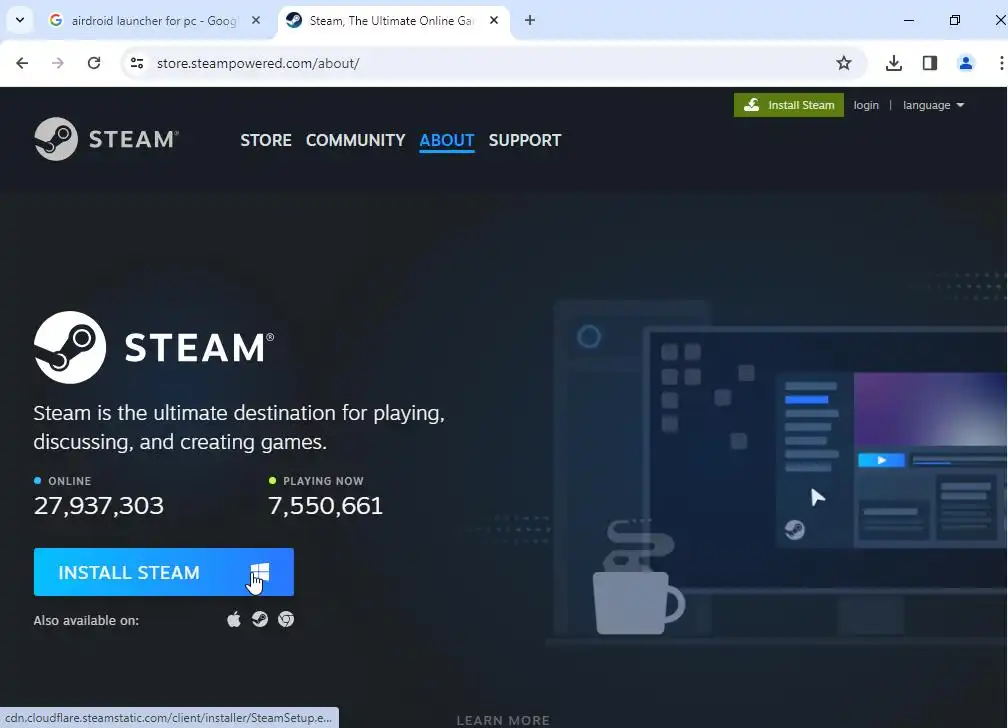
Task: Toggle the Chrome side panel icon
Action: 930,63
